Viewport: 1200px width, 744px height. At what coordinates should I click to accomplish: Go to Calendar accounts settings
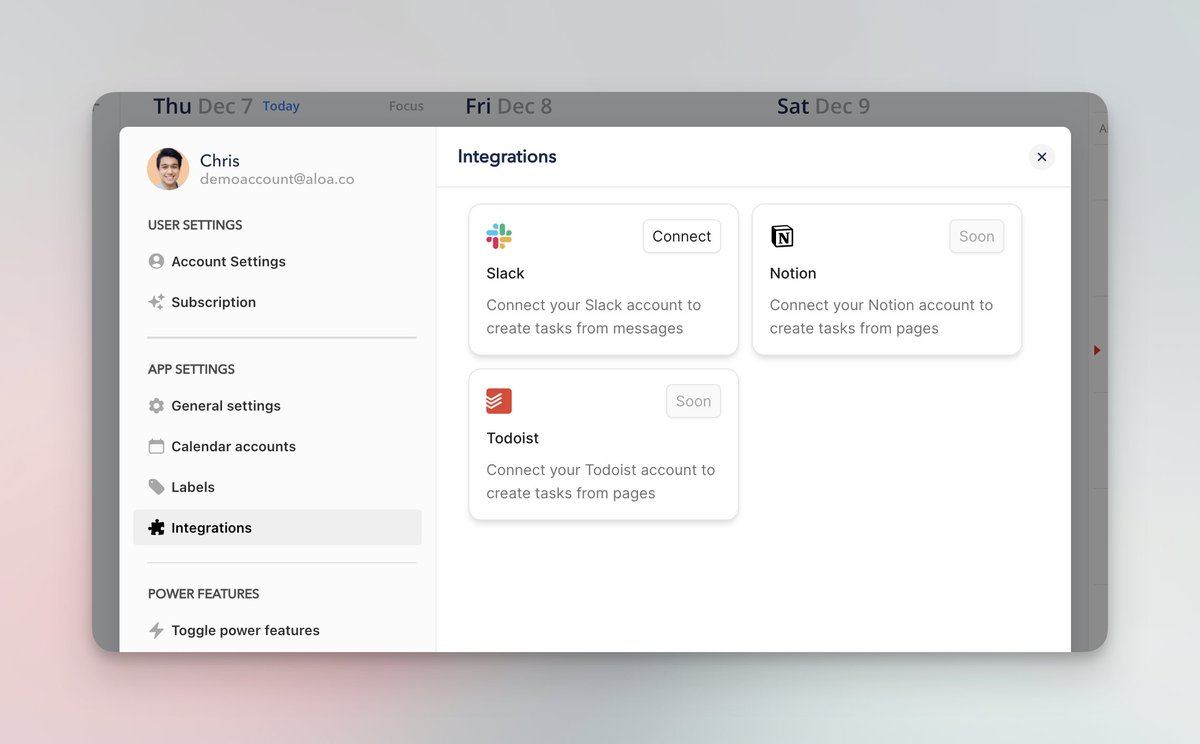[x=278, y=446]
